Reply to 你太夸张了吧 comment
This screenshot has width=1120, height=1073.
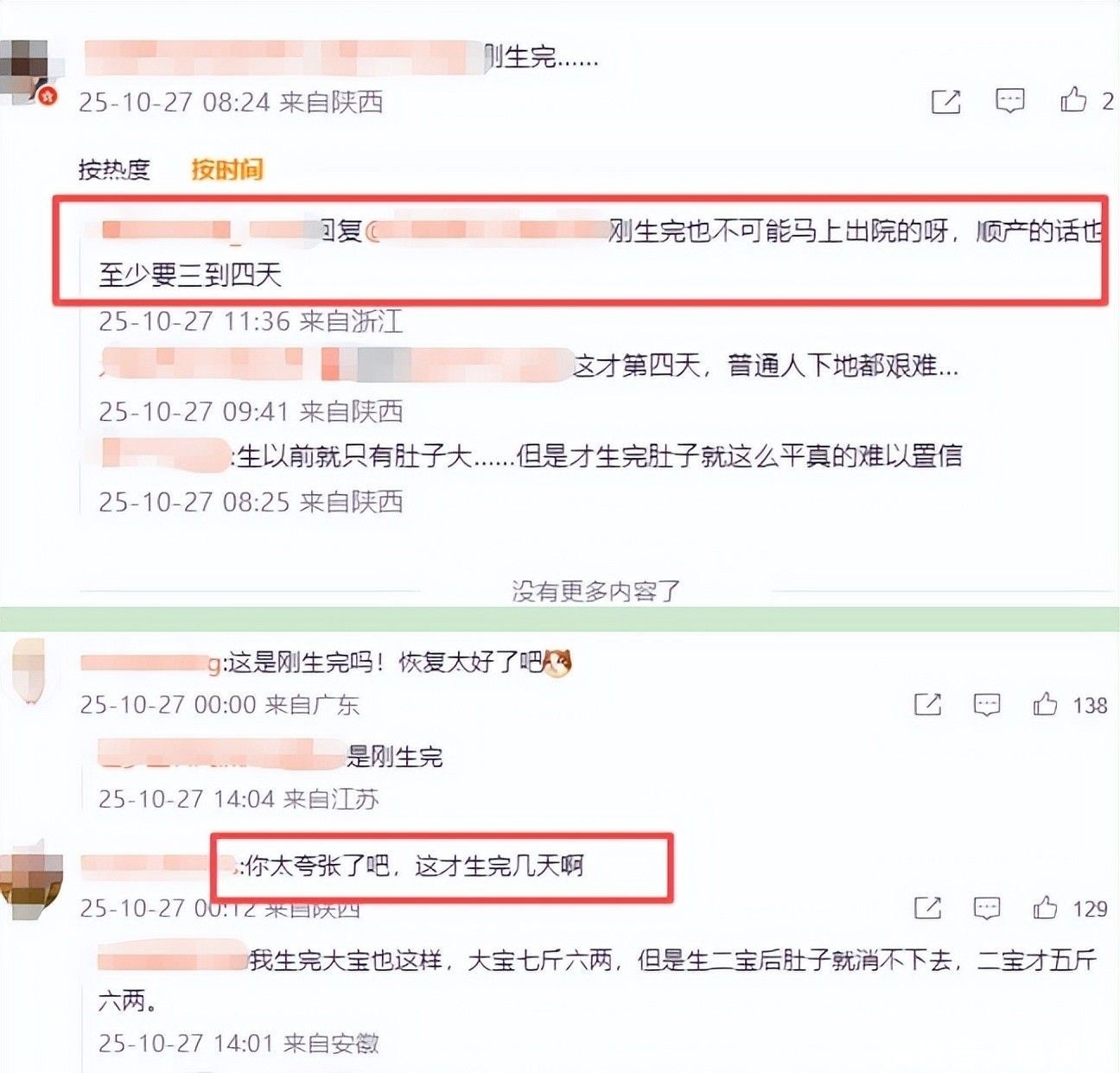(987, 908)
